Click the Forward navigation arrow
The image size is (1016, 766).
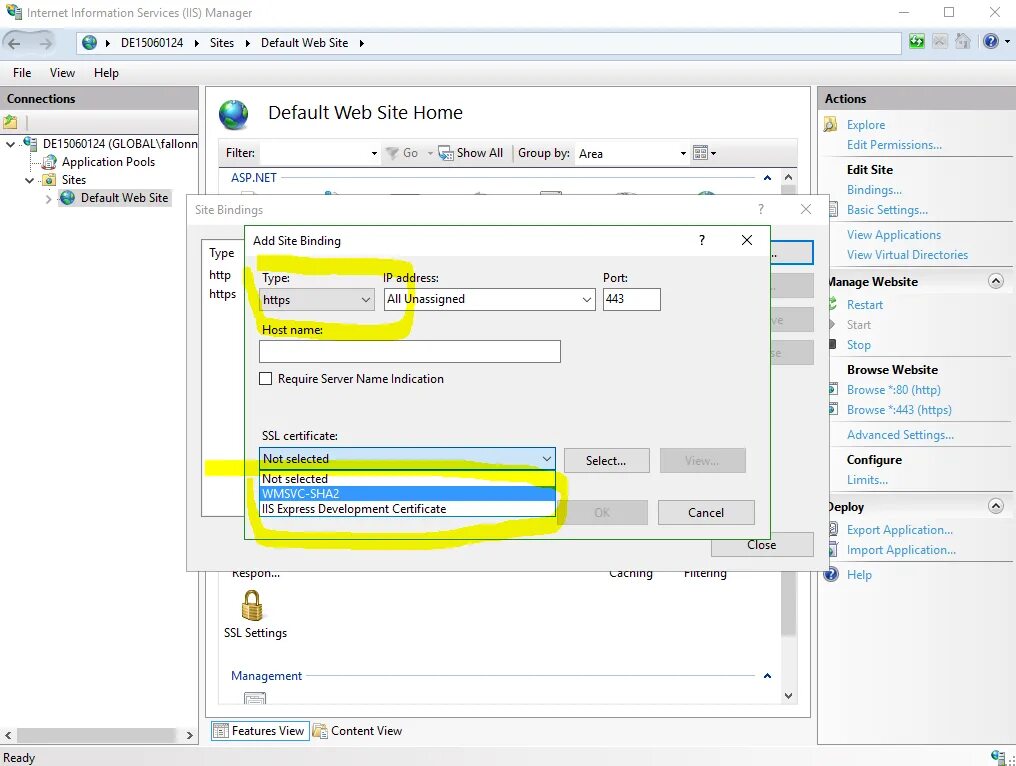click(x=45, y=43)
